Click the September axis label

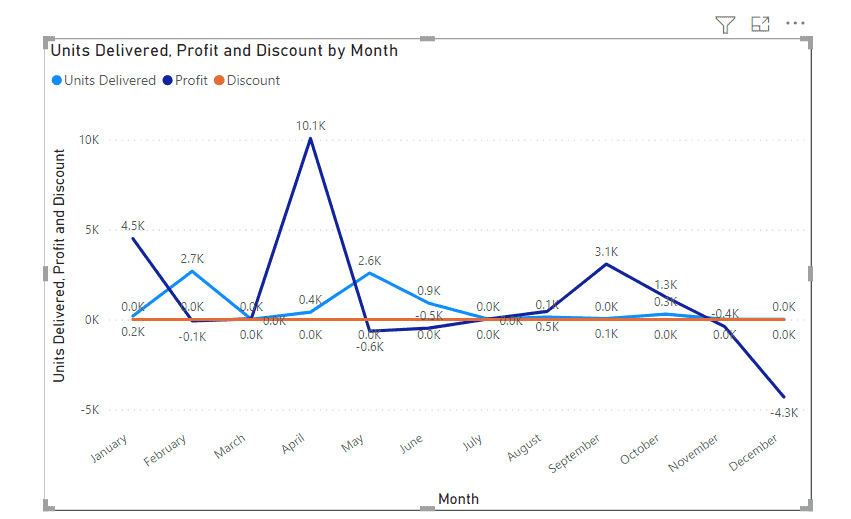pos(574,453)
